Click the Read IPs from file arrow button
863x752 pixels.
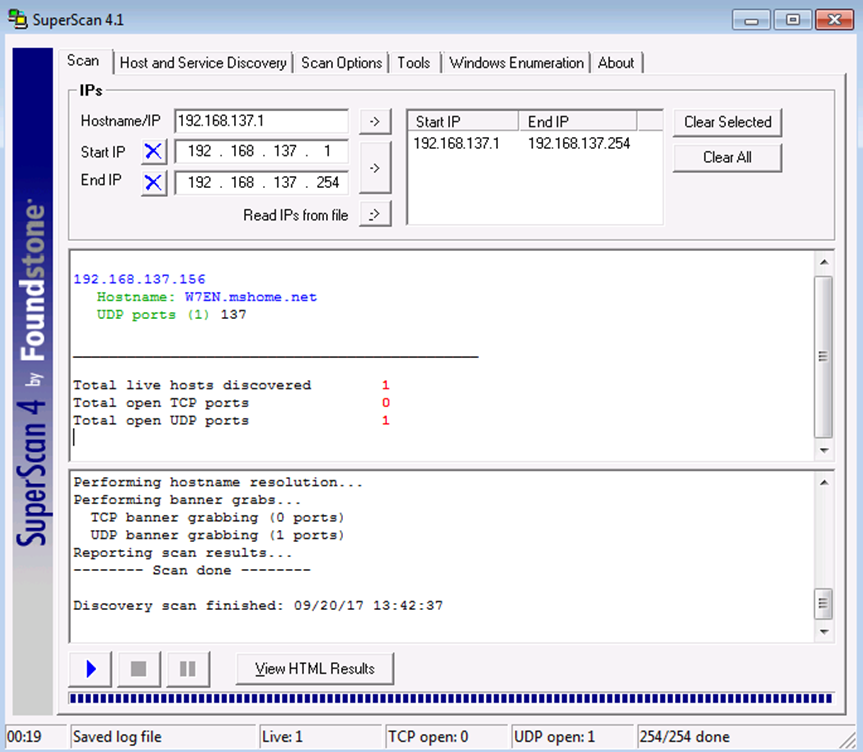[375, 214]
